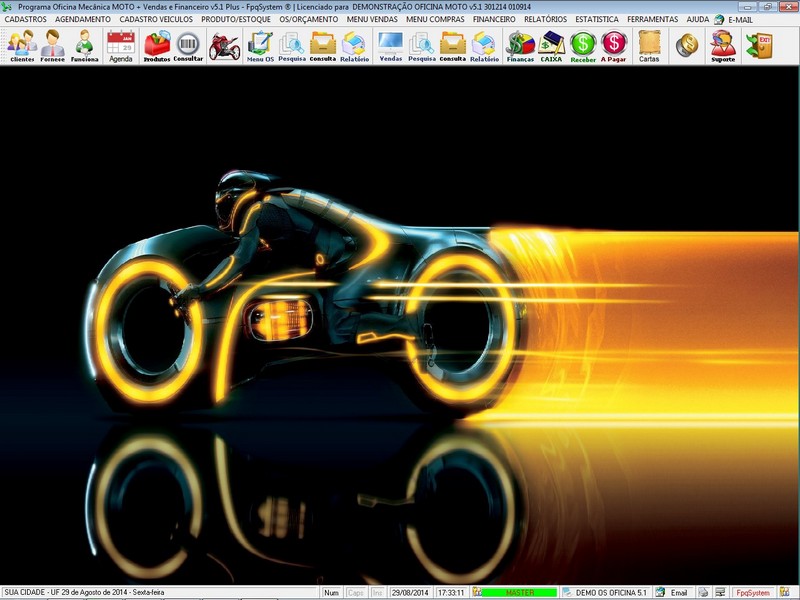Viewport: 800px width, 600px height.
Task: Click the barcode Consultar icon
Action: pyautogui.click(x=188, y=46)
